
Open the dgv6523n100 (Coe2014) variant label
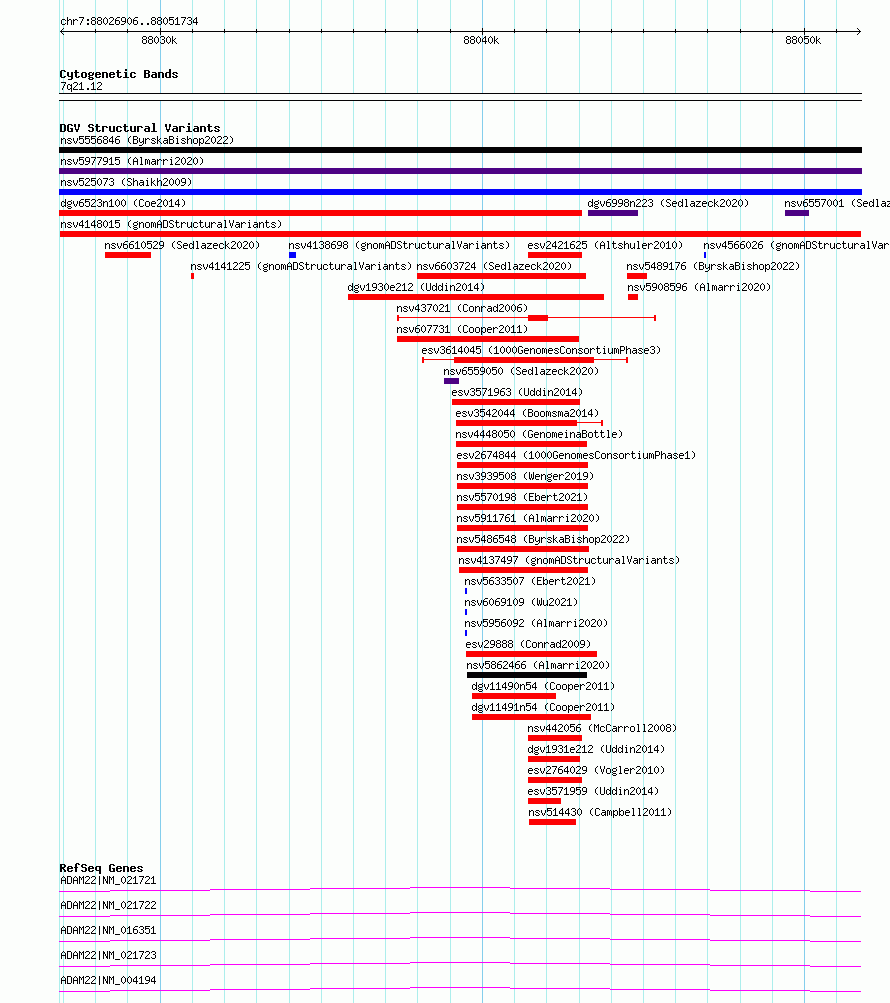(123, 203)
